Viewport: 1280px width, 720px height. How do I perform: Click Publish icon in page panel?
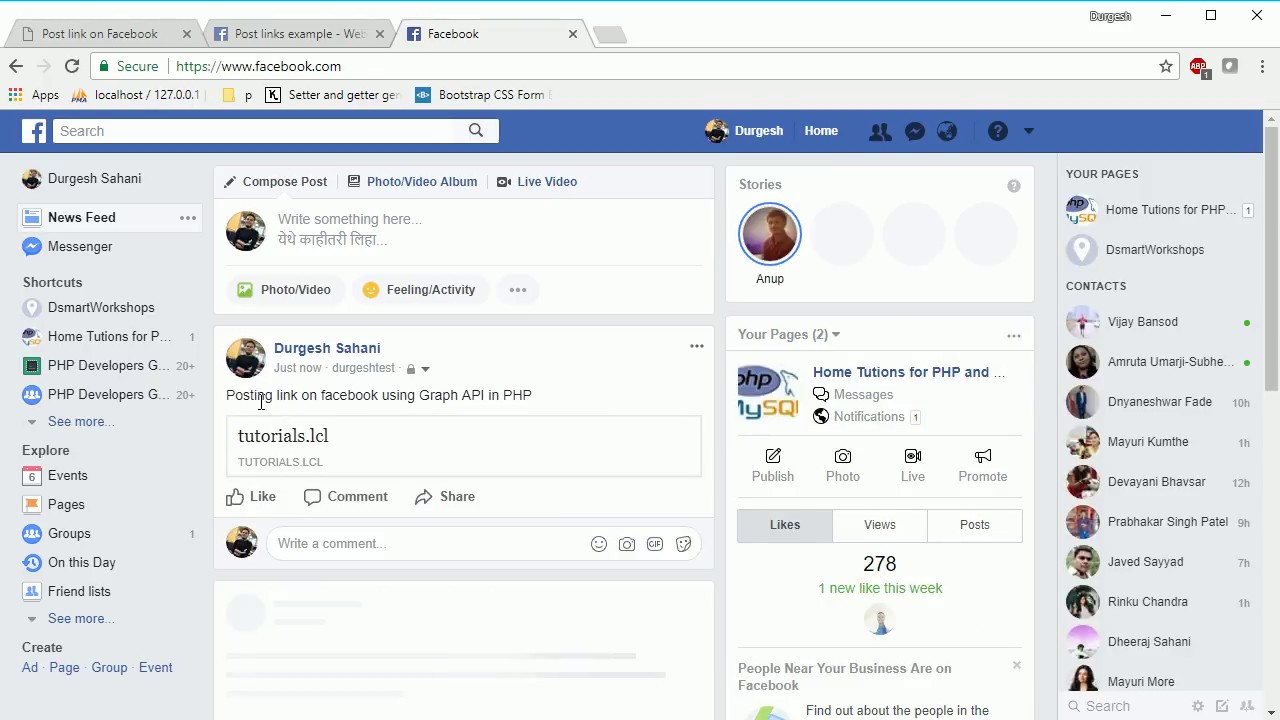[x=773, y=466]
